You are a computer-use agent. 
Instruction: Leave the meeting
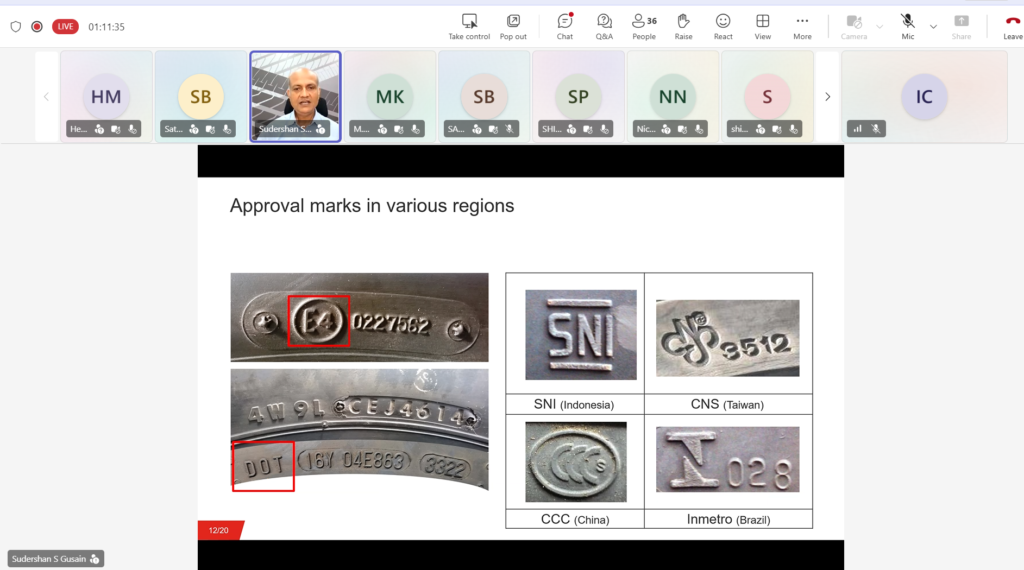[1012, 27]
